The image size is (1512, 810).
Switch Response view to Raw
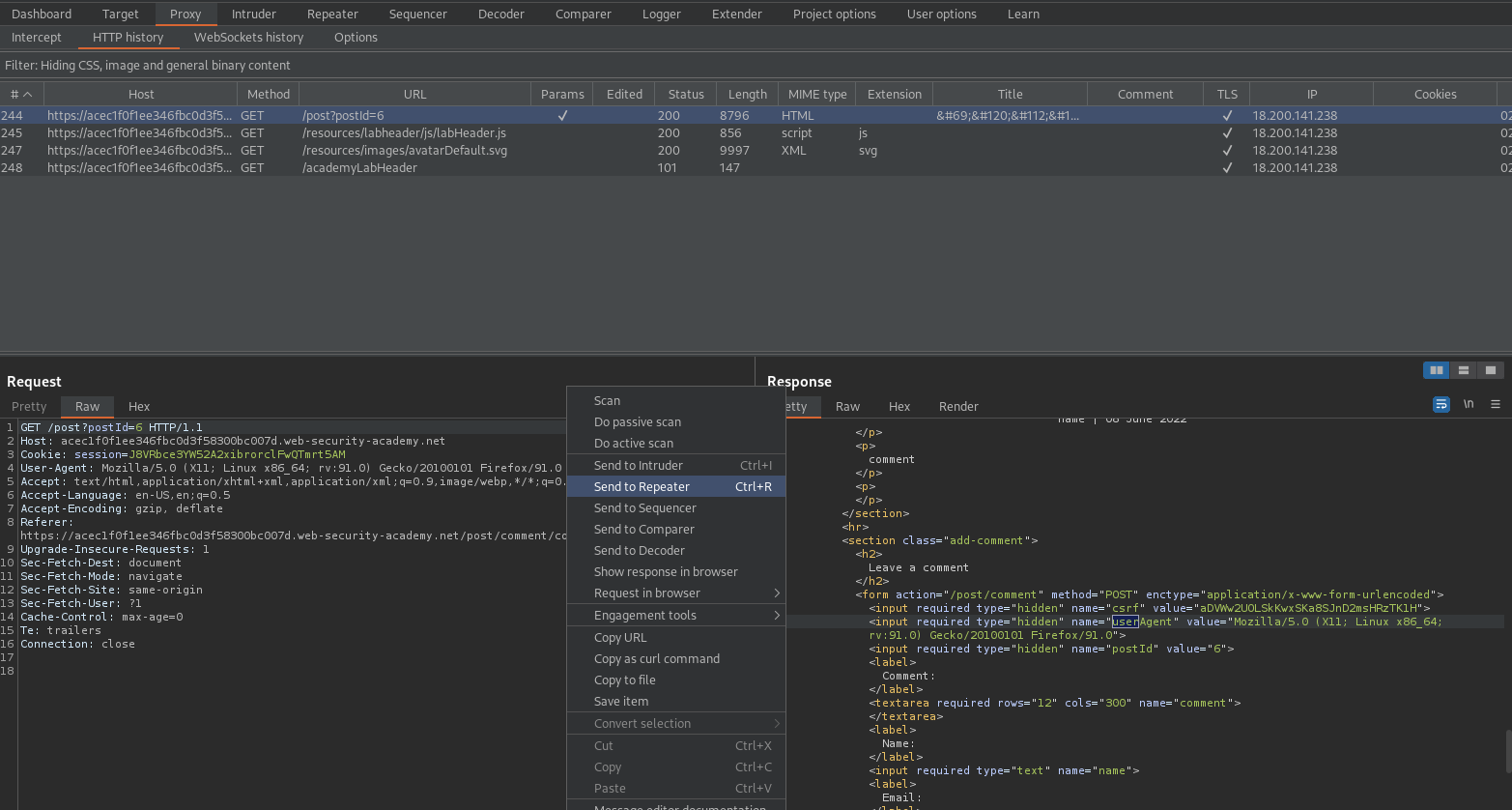click(x=848, y=406)
